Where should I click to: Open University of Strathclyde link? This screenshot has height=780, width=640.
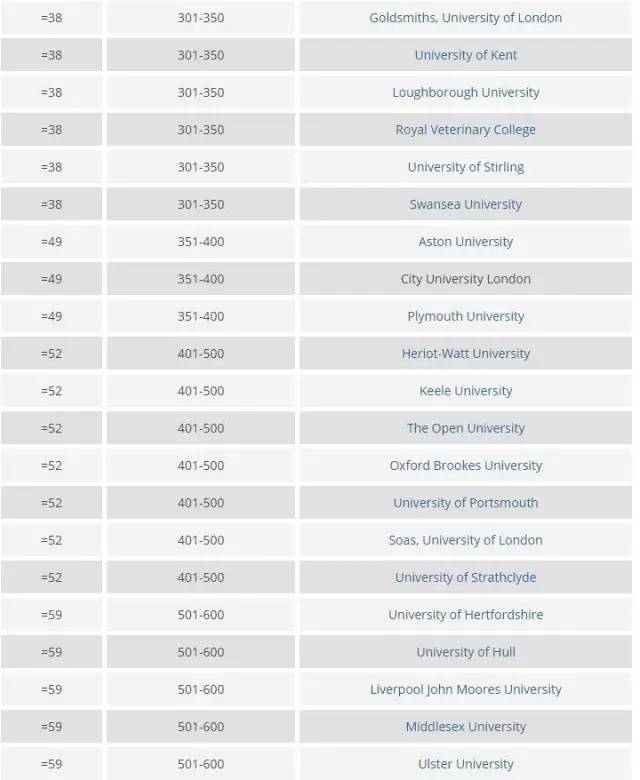[x=465, y=577]
